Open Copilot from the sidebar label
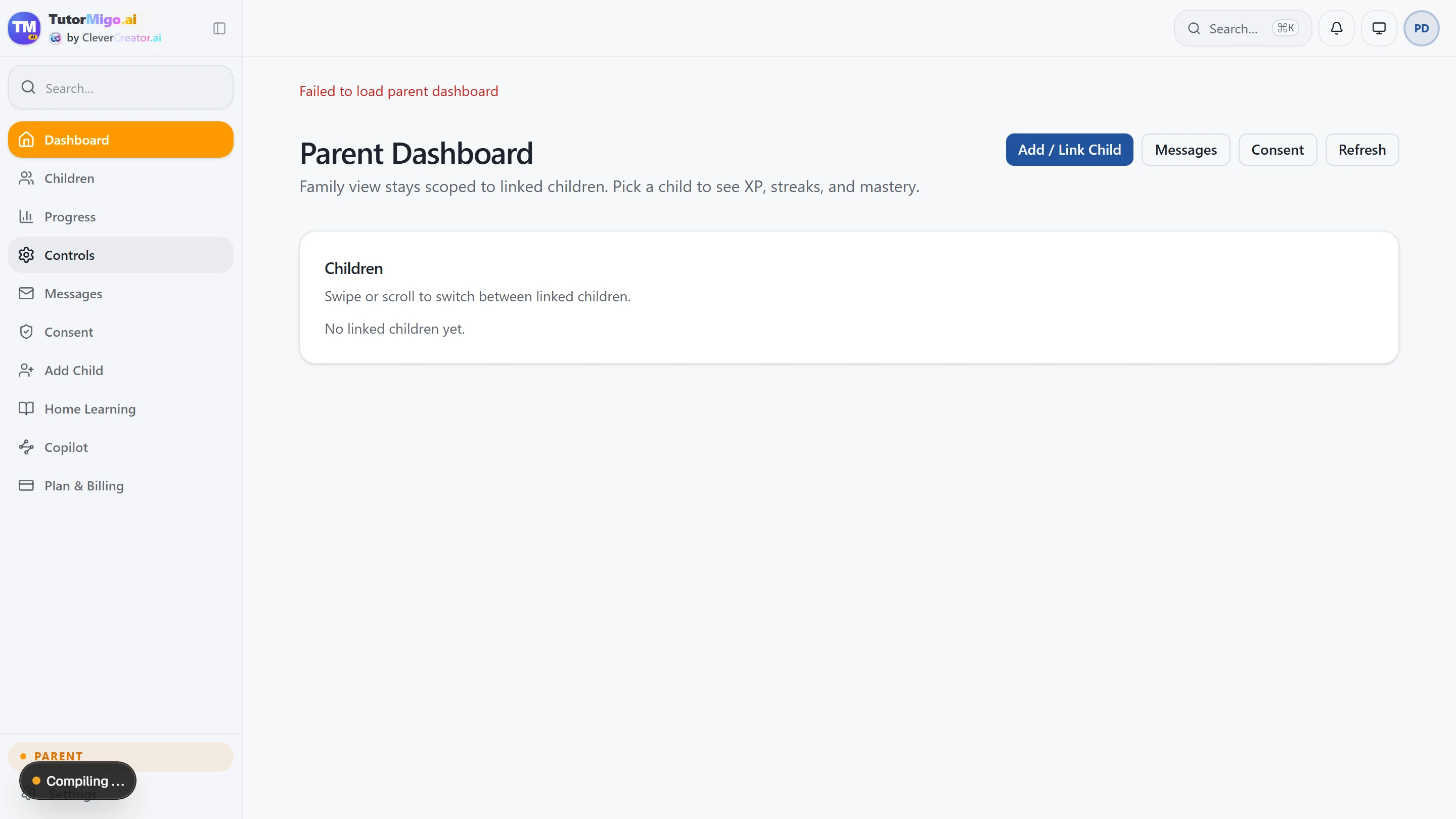This screenshot has width=1456, height=819. (x=66, y=447)
